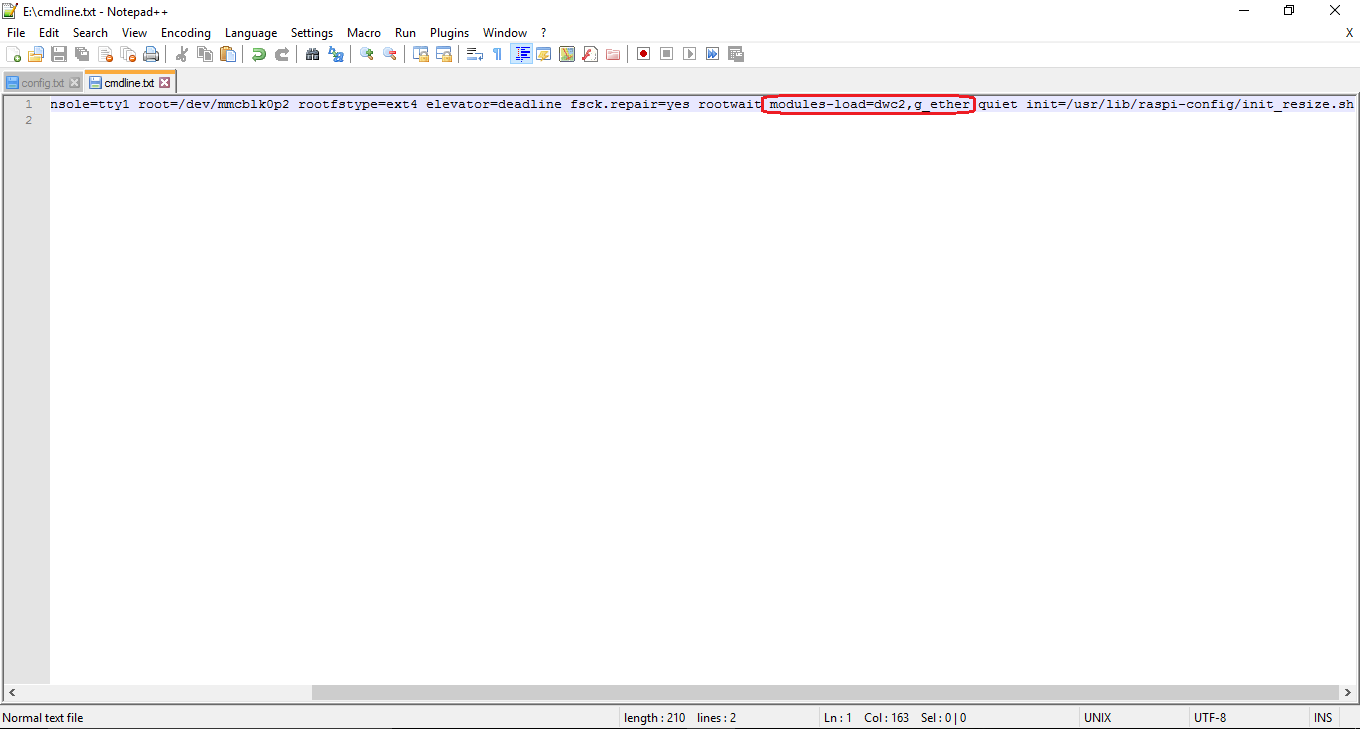Toggle the indent guide button
This screenshot has width=1360, height=729.
coord(521,54)
